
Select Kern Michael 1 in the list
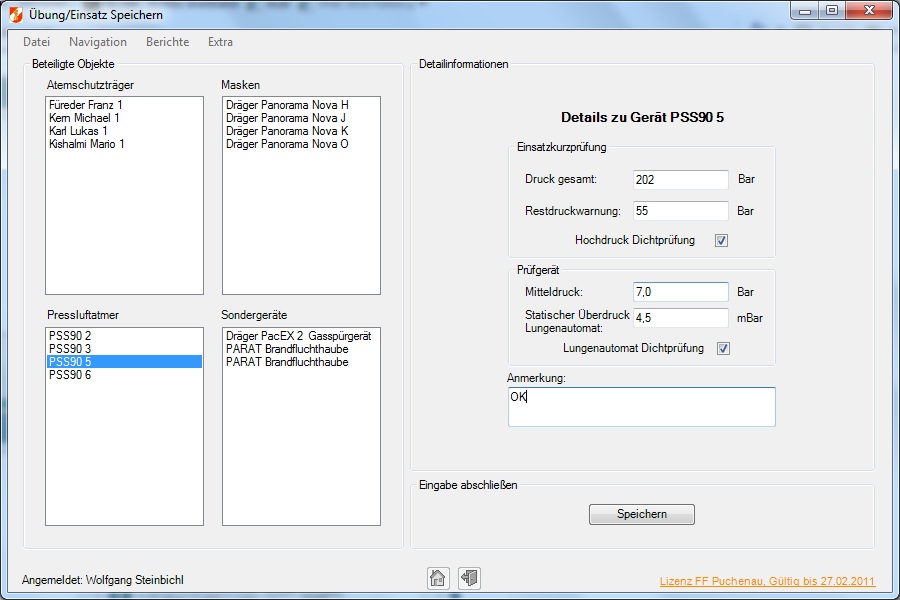click(x=124, y=118)
